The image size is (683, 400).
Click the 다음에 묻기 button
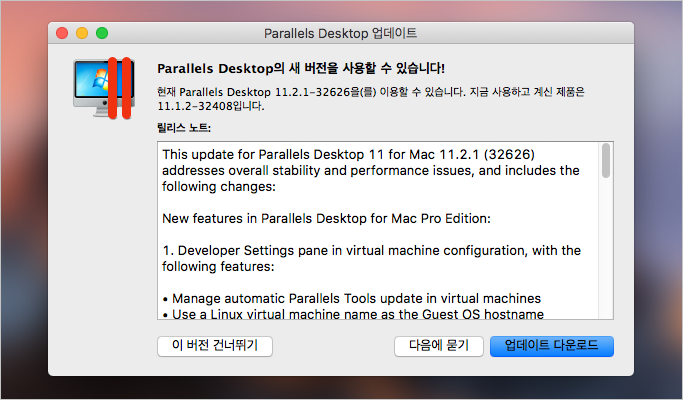click(439, 346)
